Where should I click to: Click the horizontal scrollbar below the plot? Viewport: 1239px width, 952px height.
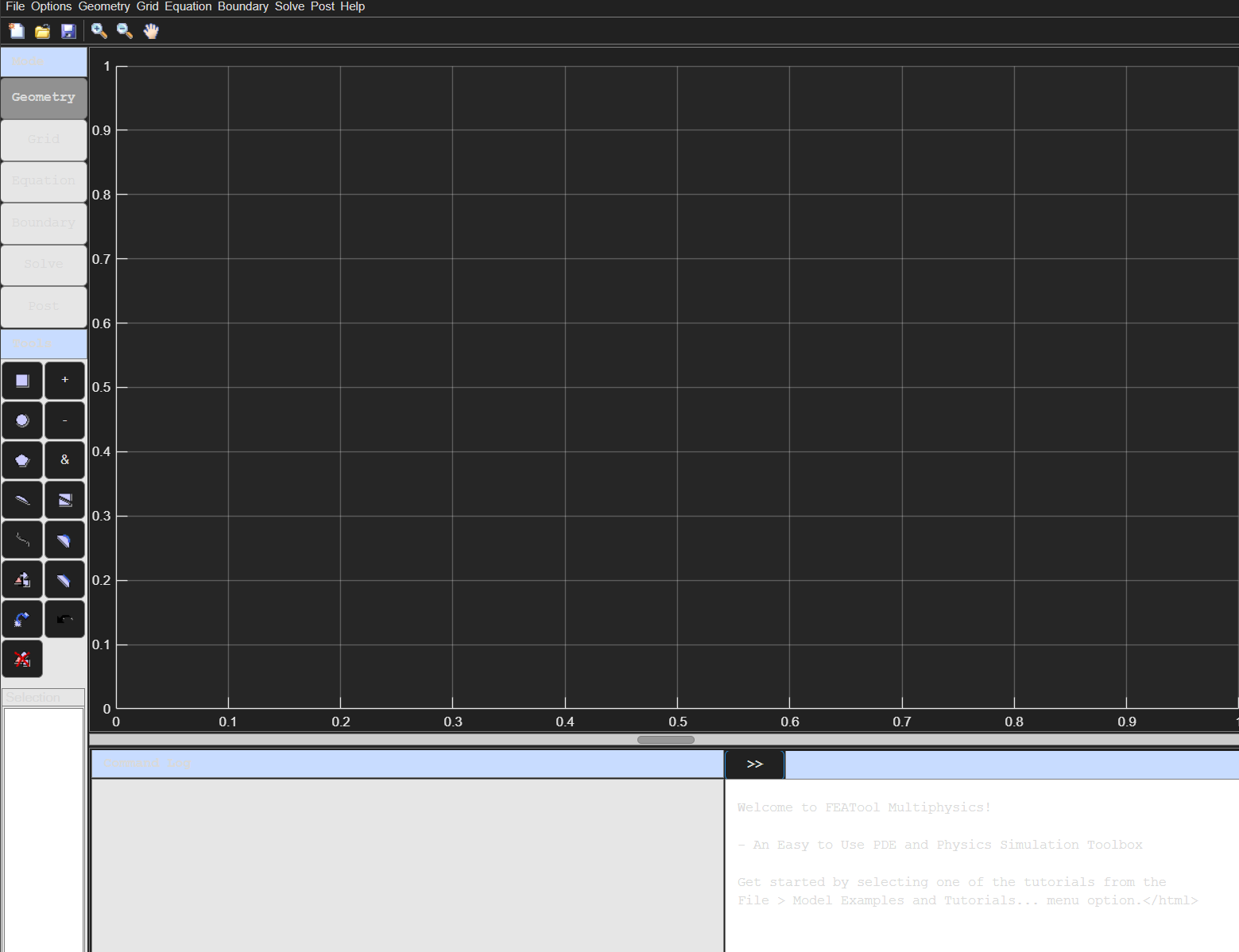(666, 740)
